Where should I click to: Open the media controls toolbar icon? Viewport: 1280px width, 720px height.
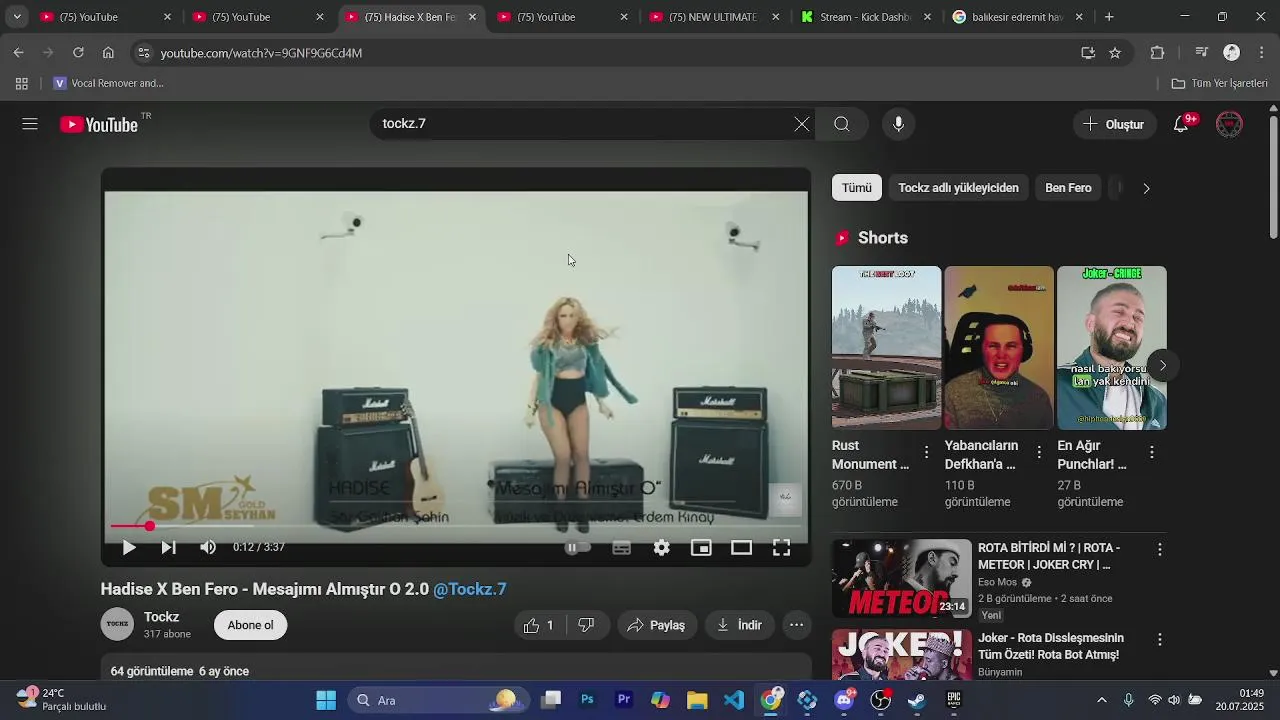pyautogui.click(x=1202, y=53)
